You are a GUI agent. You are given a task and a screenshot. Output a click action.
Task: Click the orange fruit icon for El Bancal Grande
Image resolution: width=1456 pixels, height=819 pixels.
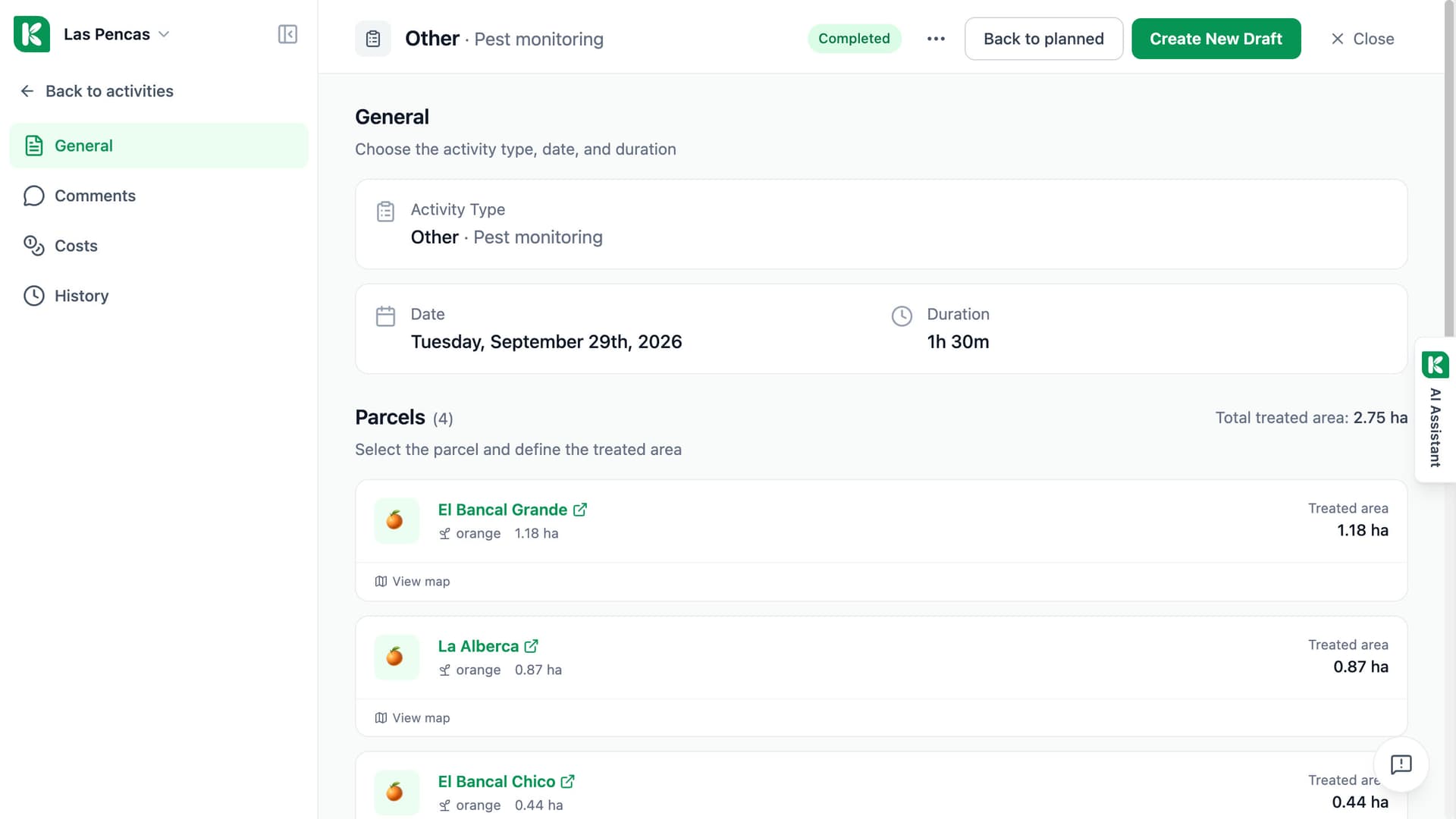(x=397, y=520)
